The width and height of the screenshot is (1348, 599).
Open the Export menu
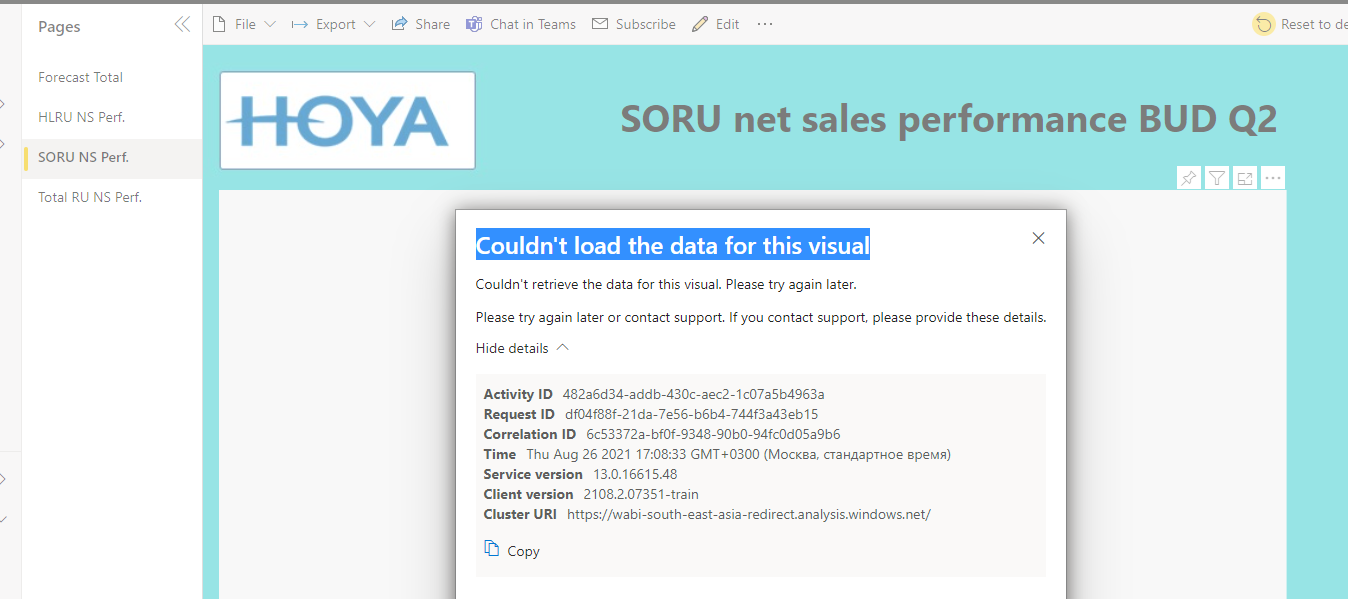[x=333, y=24]
